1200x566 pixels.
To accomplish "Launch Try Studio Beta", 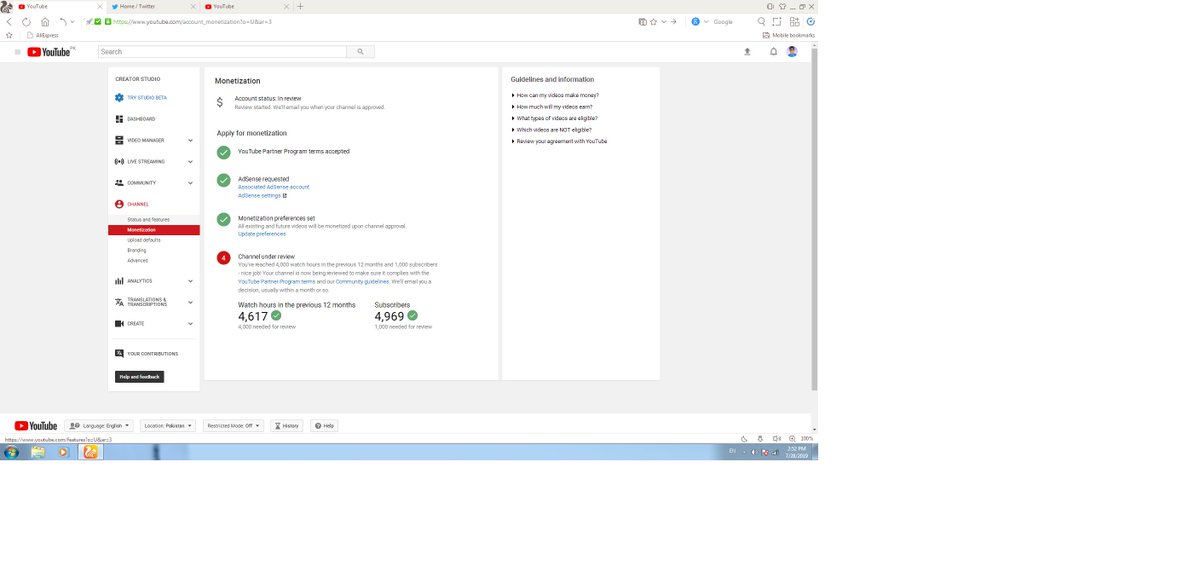I will pyautogui.click(x=141, y=98).
